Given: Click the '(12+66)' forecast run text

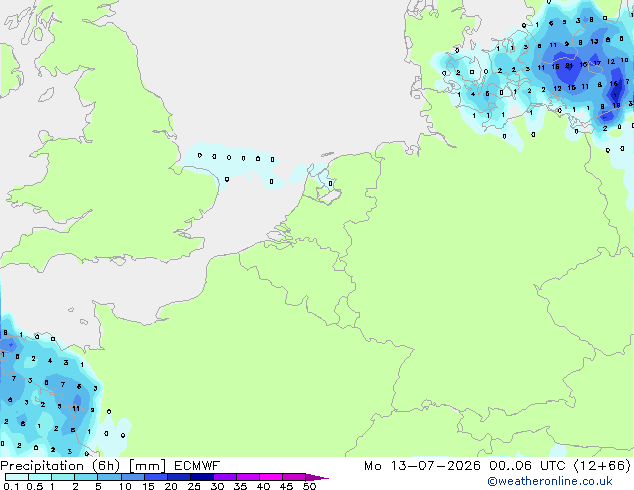Looking at the screenshot, I should (602, 466).
